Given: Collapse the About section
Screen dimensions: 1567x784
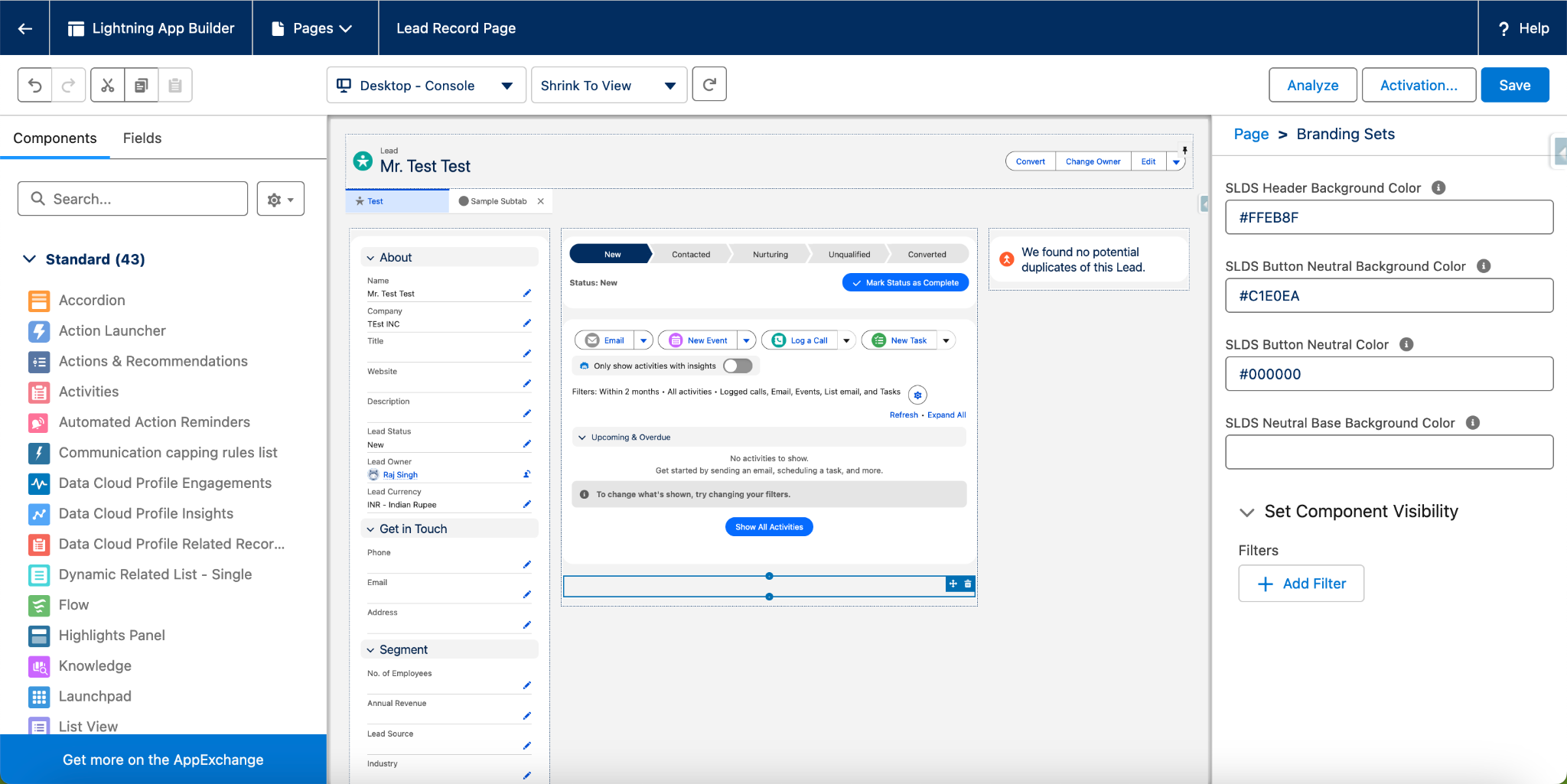Looking at the screenshot, I should [371, 258].
